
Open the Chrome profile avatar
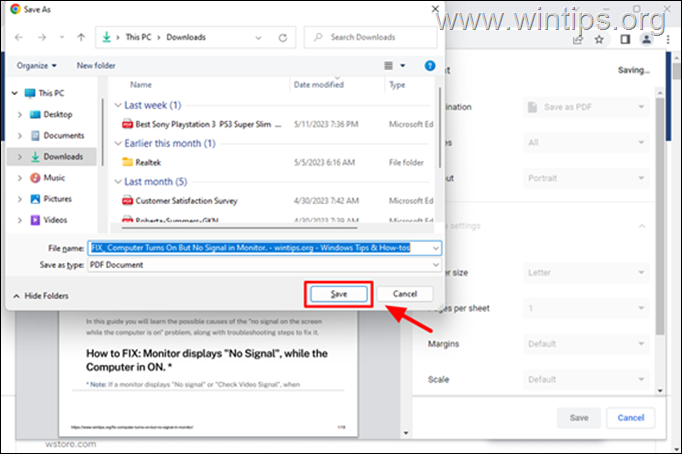(647, 40)
